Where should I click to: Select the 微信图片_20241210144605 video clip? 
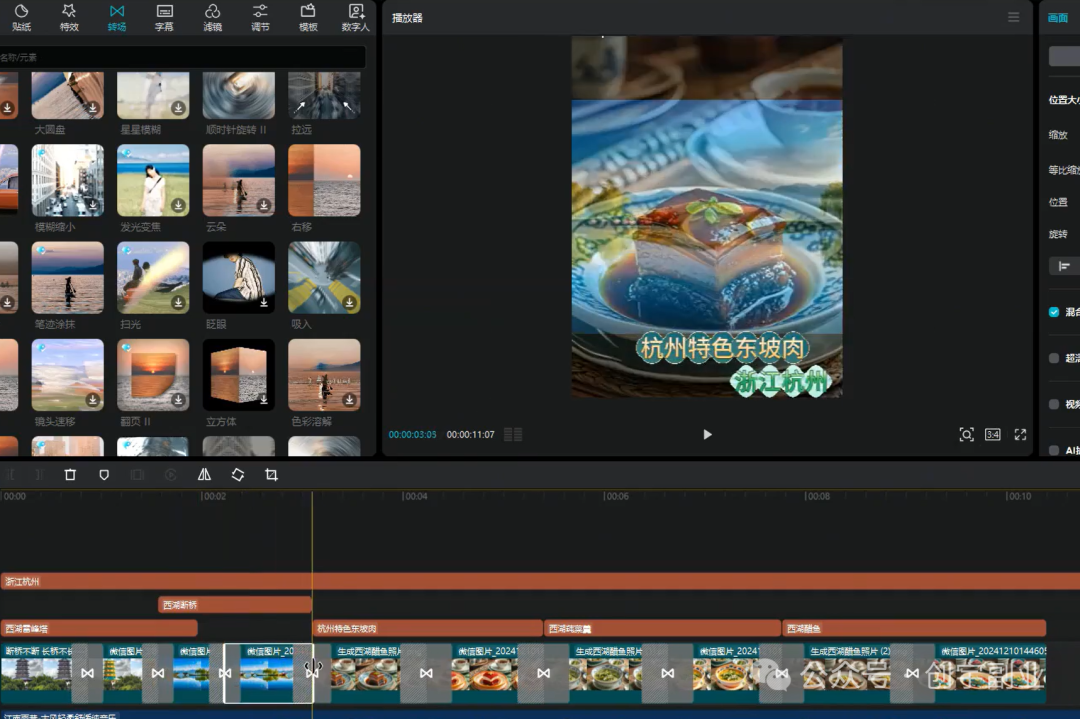pyautogui.click(x=992, y=673)
